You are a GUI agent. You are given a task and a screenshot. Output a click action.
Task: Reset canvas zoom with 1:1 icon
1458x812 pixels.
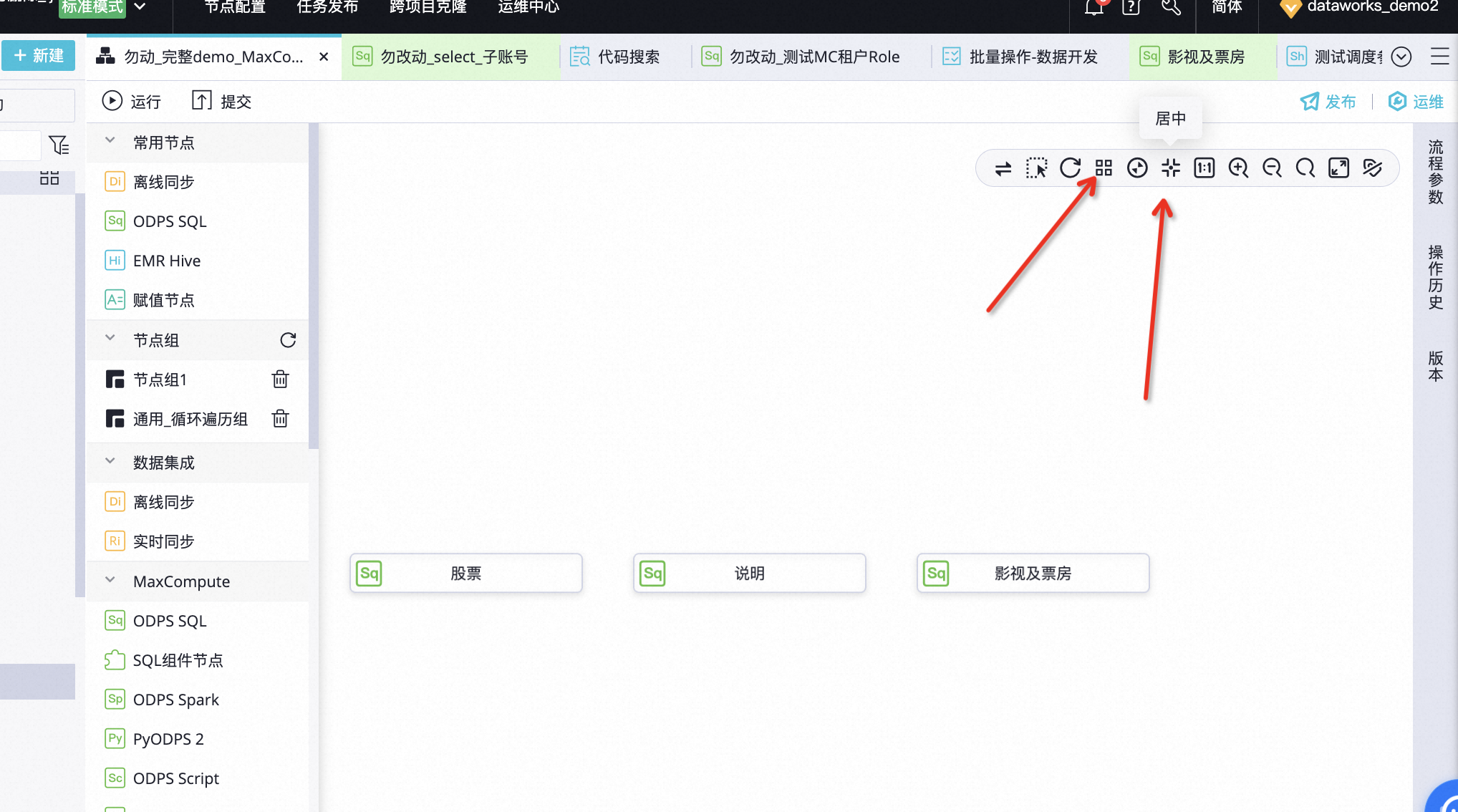(1204, 168)
